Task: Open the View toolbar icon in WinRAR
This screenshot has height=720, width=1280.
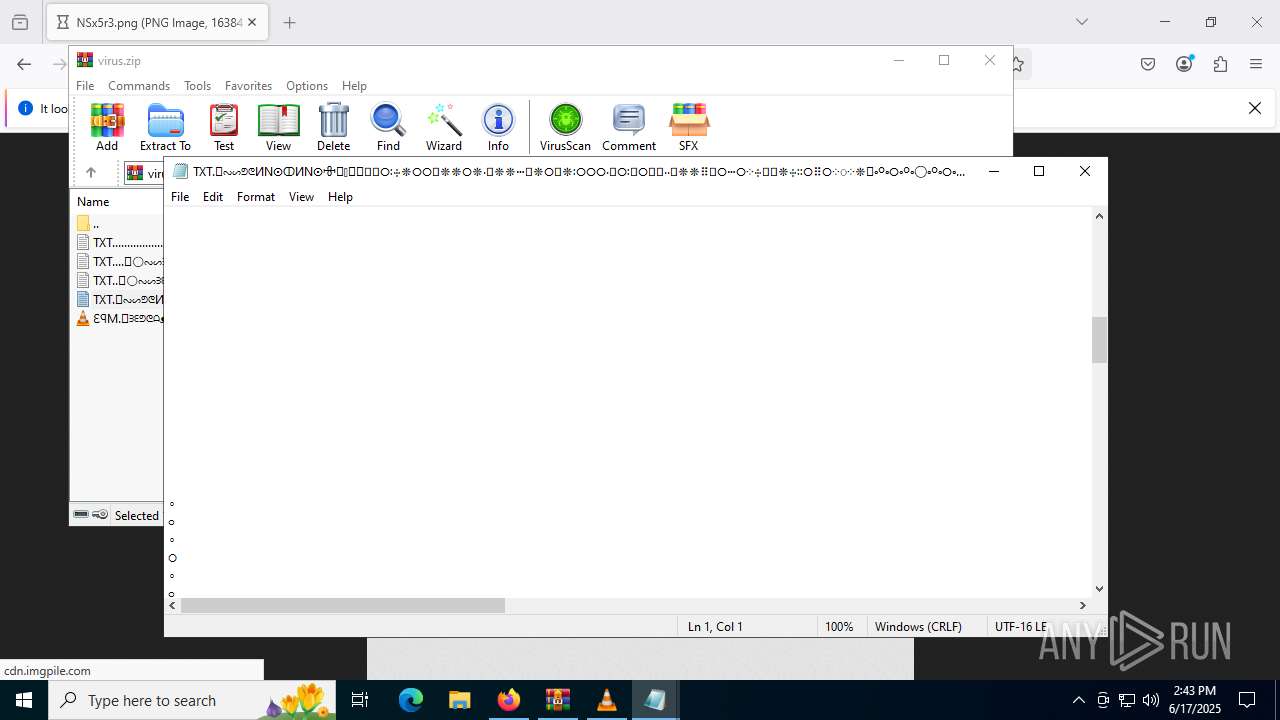Action: [278, 127]
